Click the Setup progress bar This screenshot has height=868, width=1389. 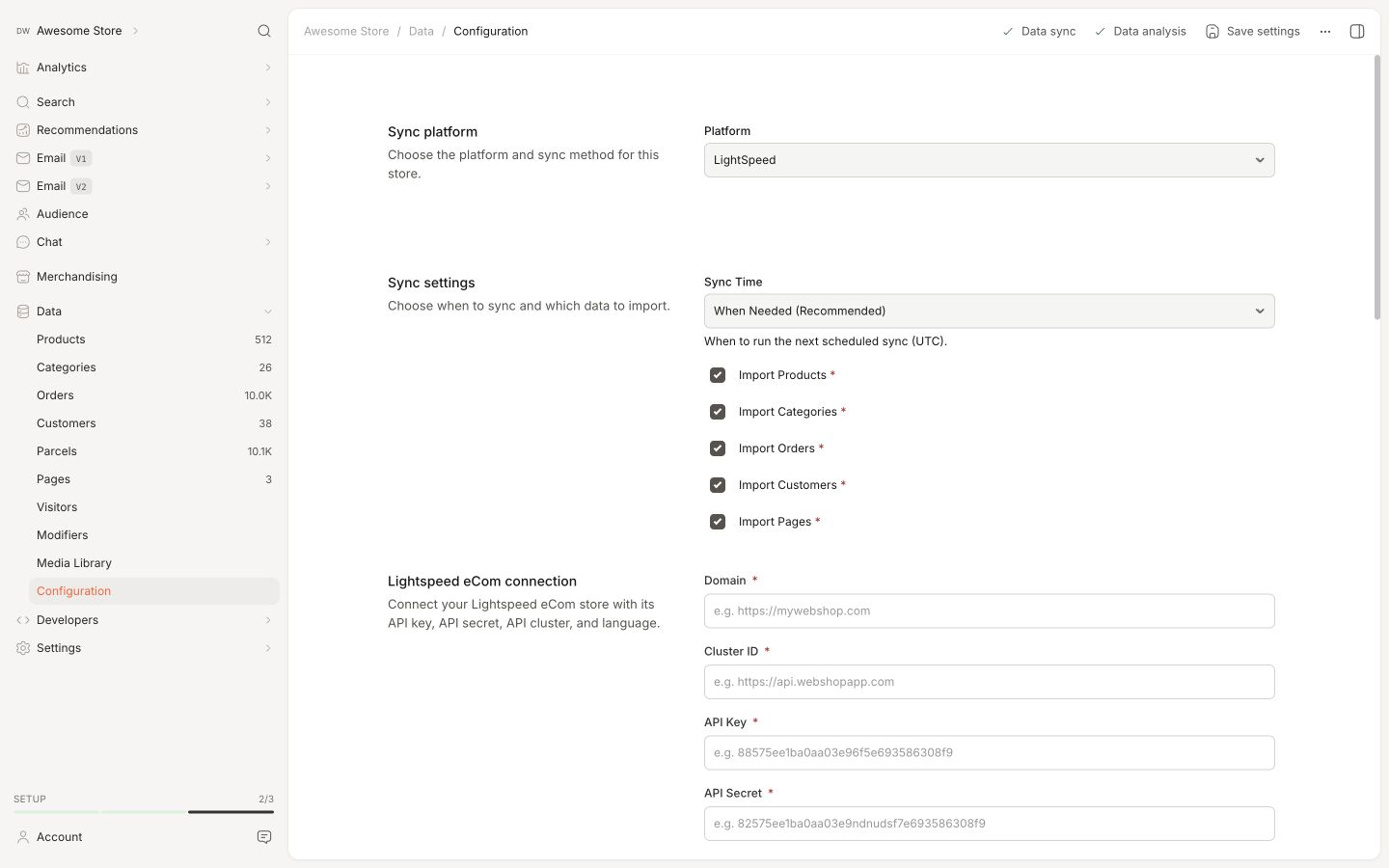144,812
